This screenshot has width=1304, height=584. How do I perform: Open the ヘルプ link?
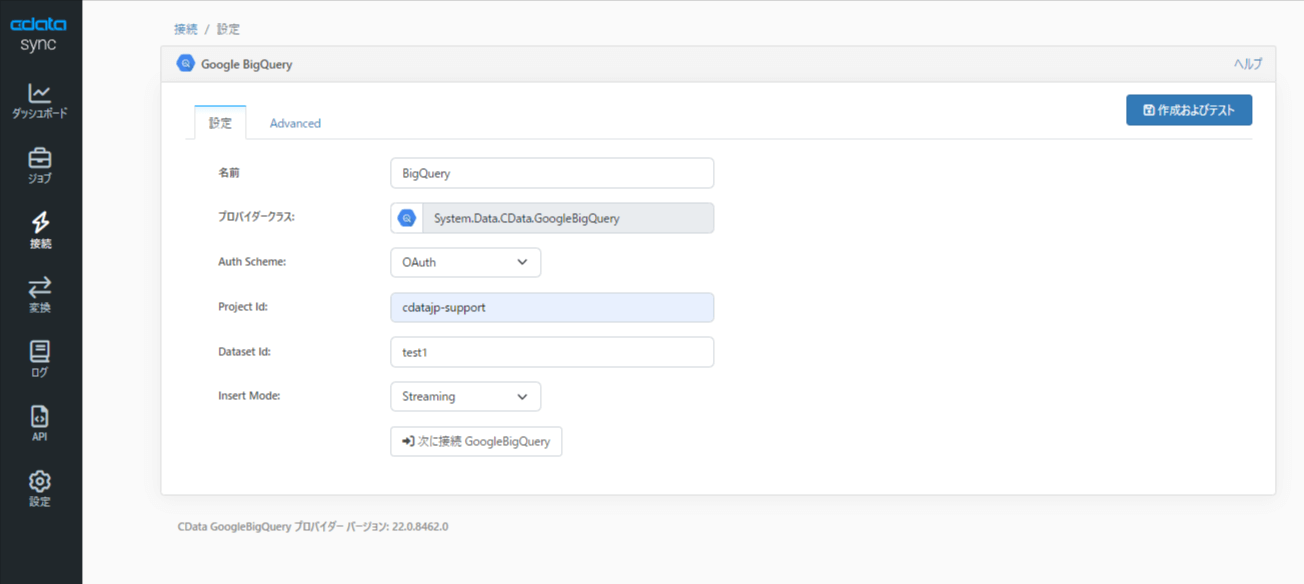[1247, 64]
